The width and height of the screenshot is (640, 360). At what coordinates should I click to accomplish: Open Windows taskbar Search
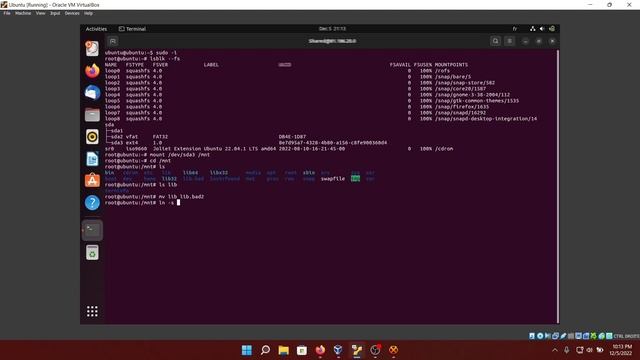(x=265, y=350)
